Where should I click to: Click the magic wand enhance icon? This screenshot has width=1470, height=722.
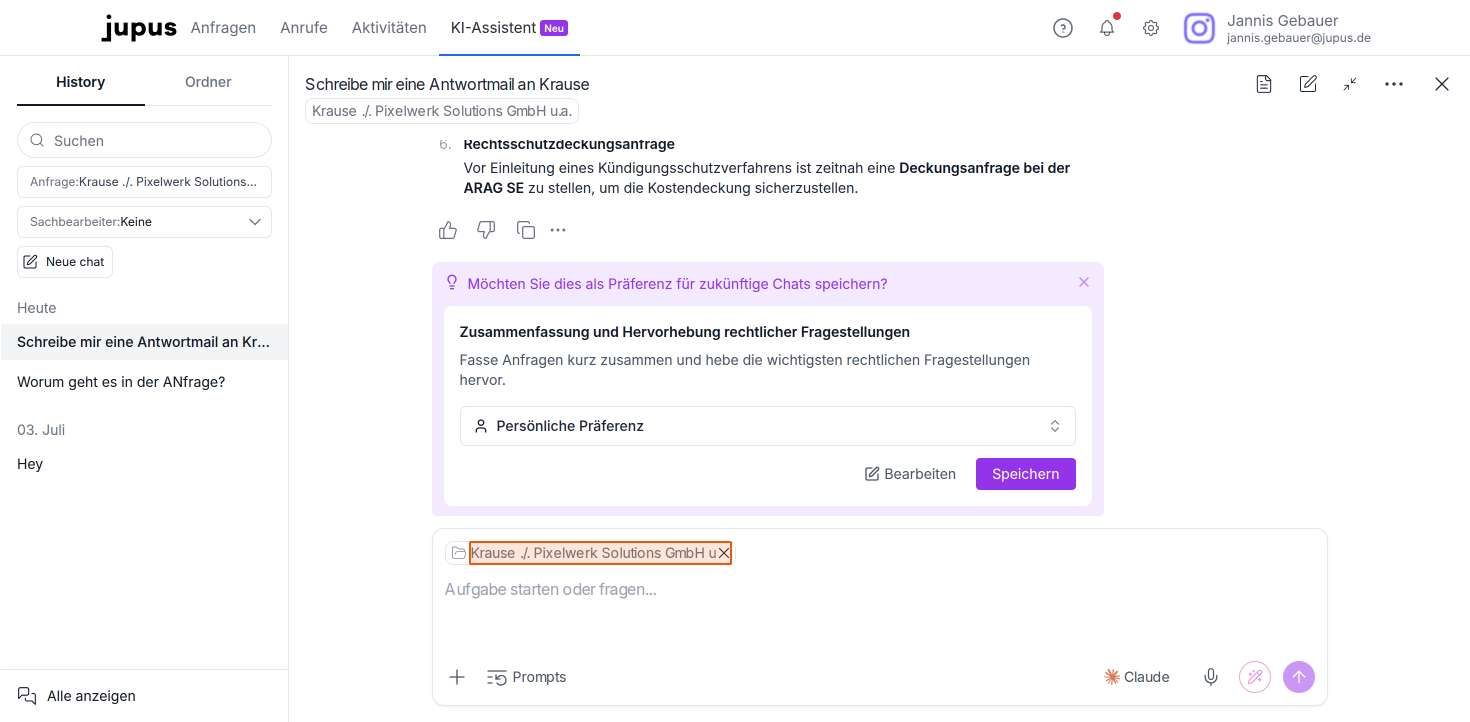1255,677
